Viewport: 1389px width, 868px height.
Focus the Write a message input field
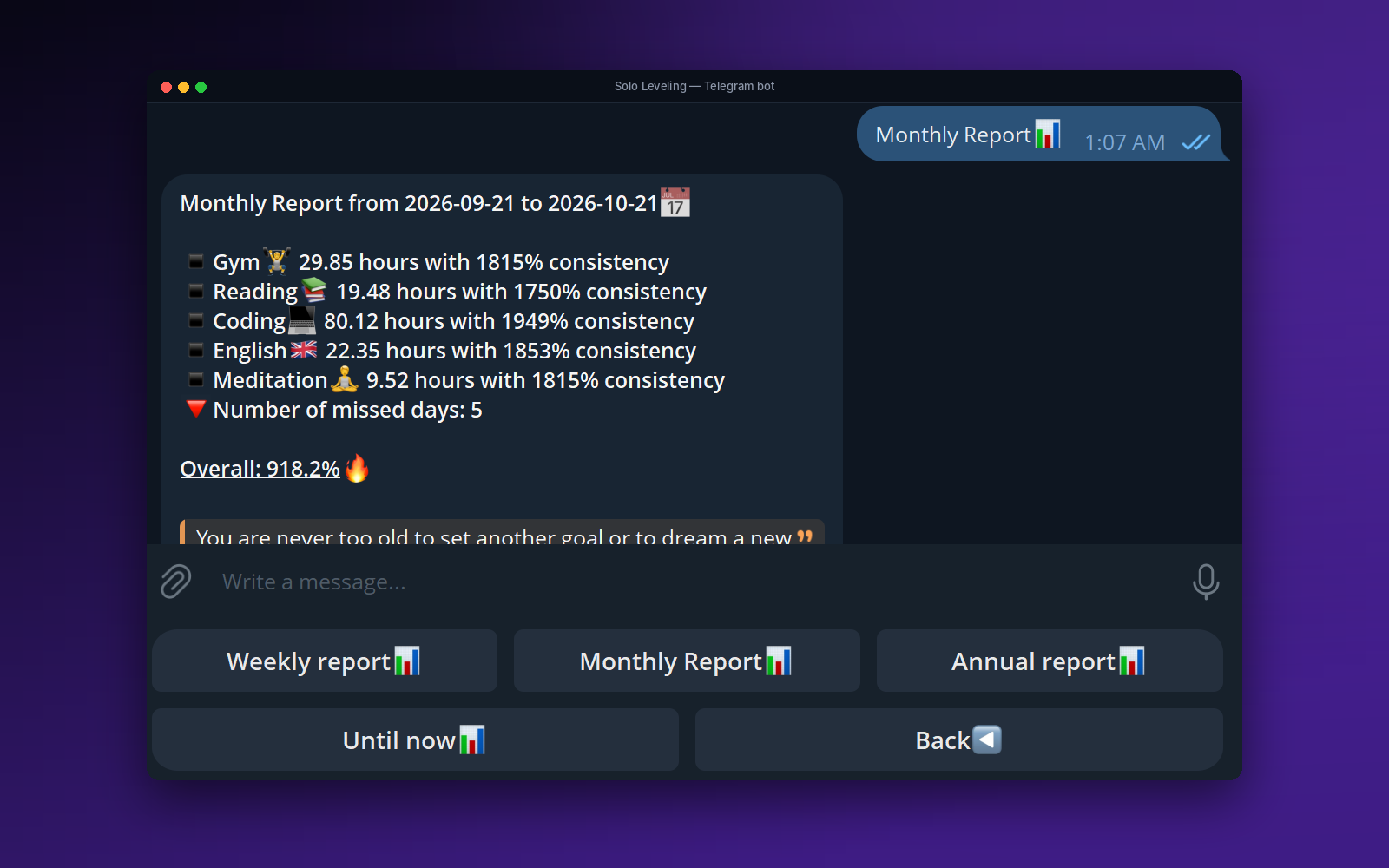pyautogui.click(x=694, y=582)
